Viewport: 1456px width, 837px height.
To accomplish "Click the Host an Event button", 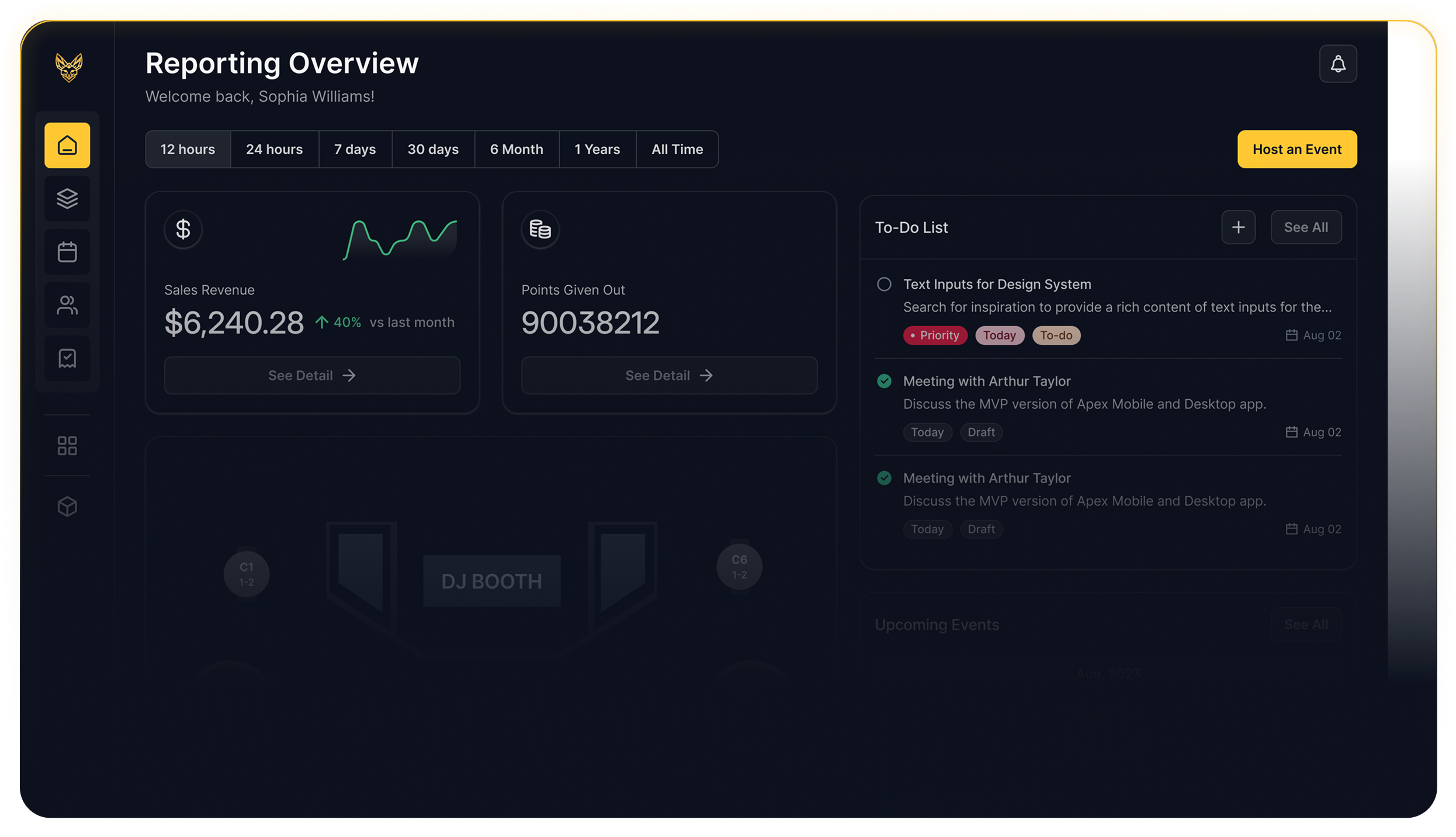I will (x=1296, y=150).
